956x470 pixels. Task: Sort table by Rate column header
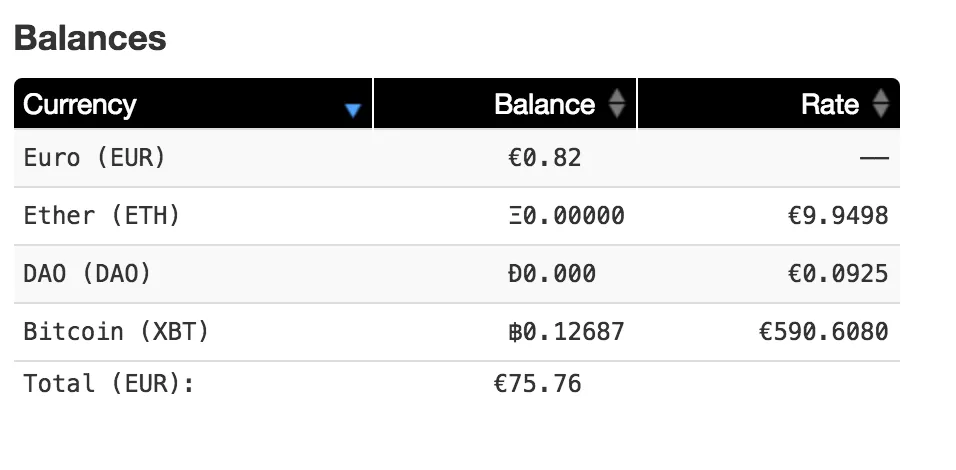click(x=769, y=104)
